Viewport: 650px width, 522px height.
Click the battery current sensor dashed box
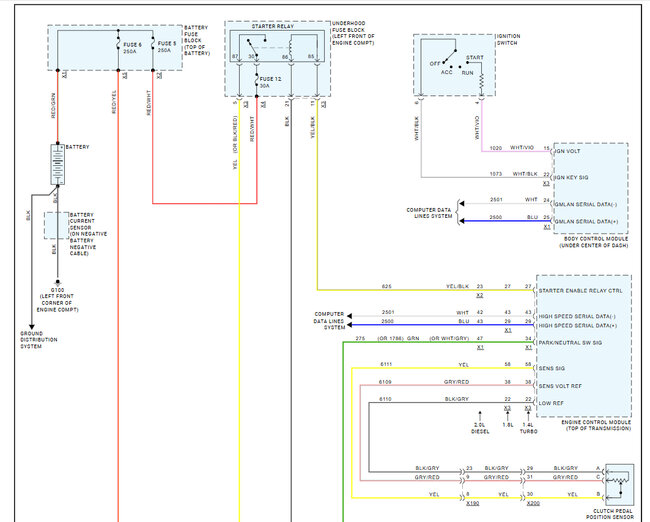click(x=56, y=226)
